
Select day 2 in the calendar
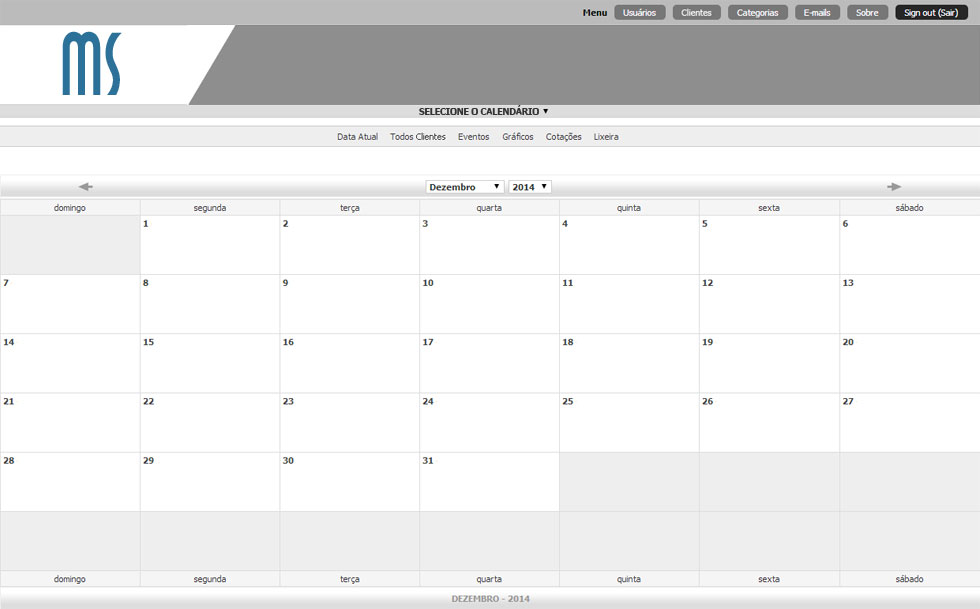click(x=350, y=245)
